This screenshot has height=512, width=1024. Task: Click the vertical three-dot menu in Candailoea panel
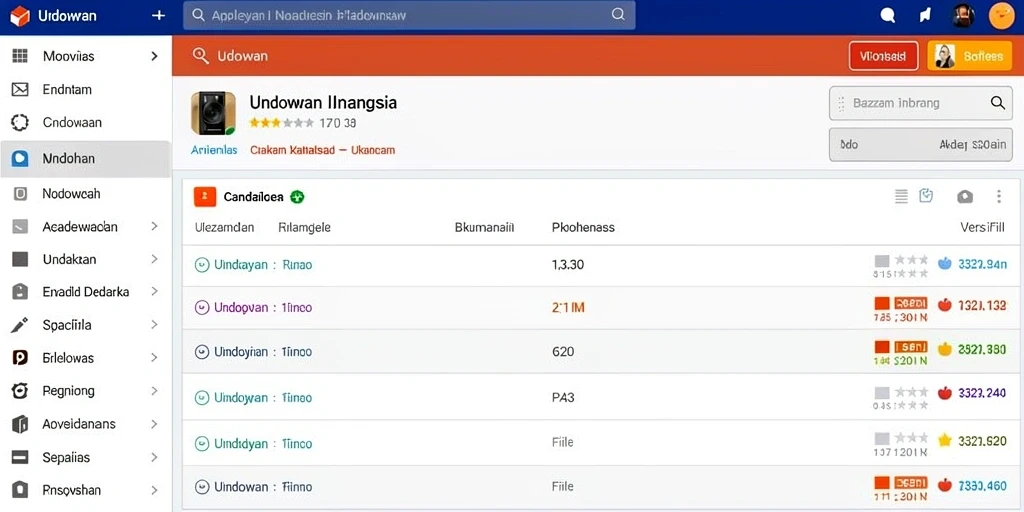coord(999,197)
